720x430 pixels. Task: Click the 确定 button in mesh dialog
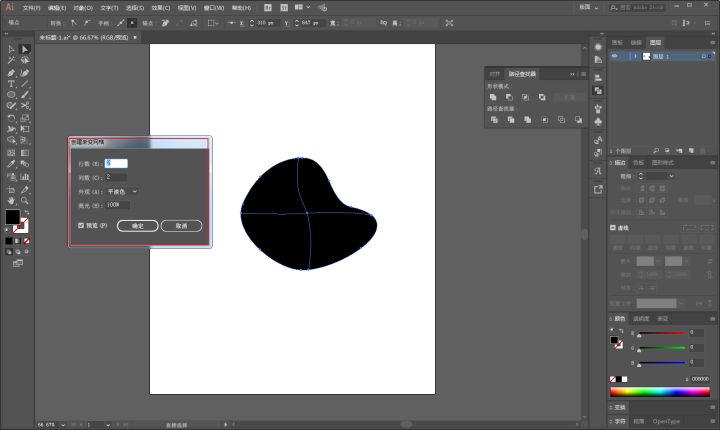(137, 226)
